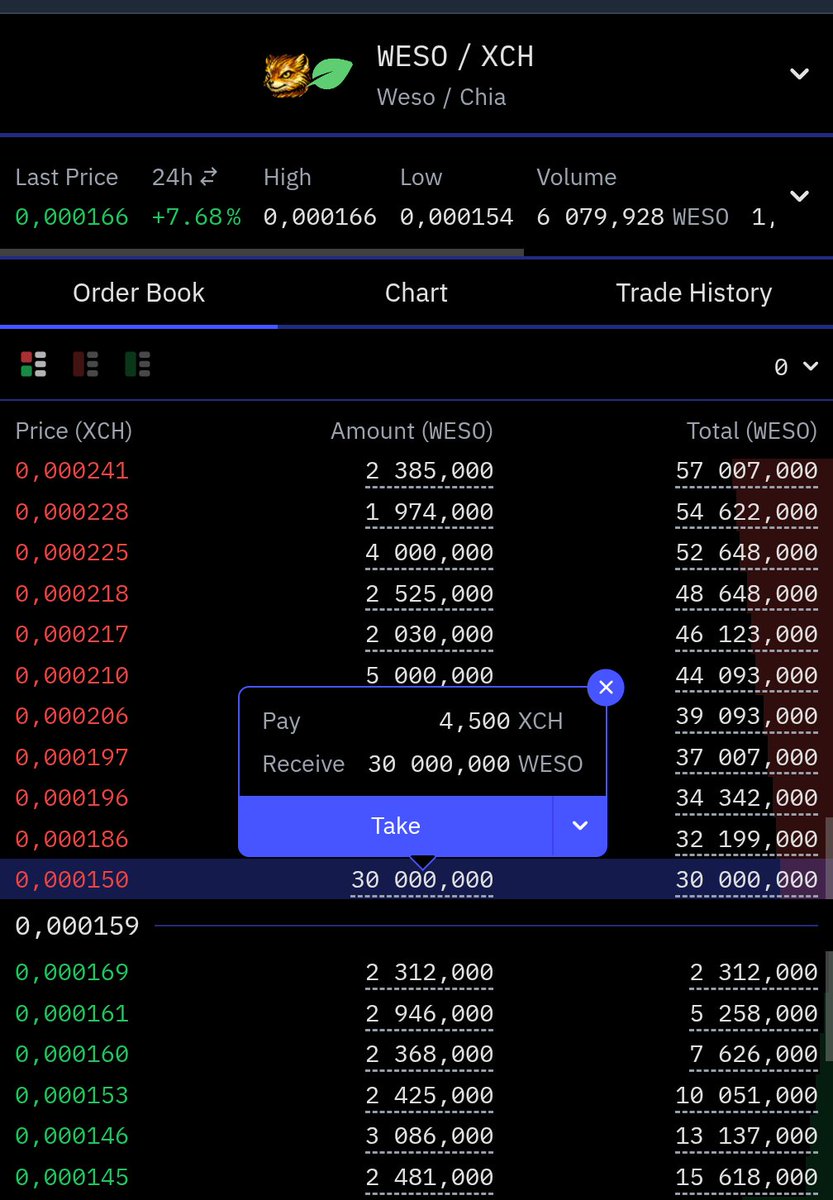Click amount 2 481,000 in bids
This screenshot has width=833, height=1200.
[x=429, y=1178]
